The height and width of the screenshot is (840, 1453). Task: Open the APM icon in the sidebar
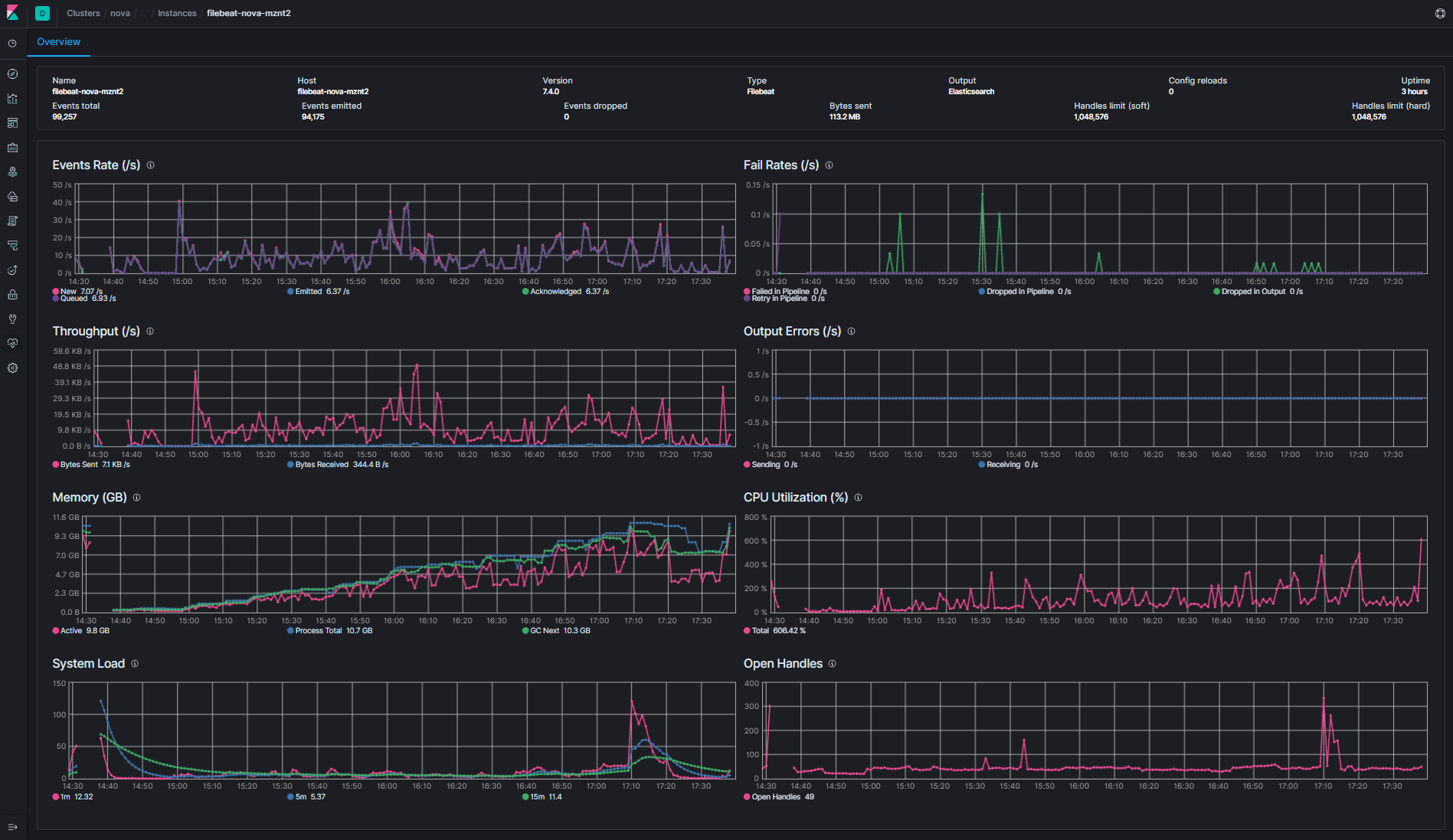point(12,246)
